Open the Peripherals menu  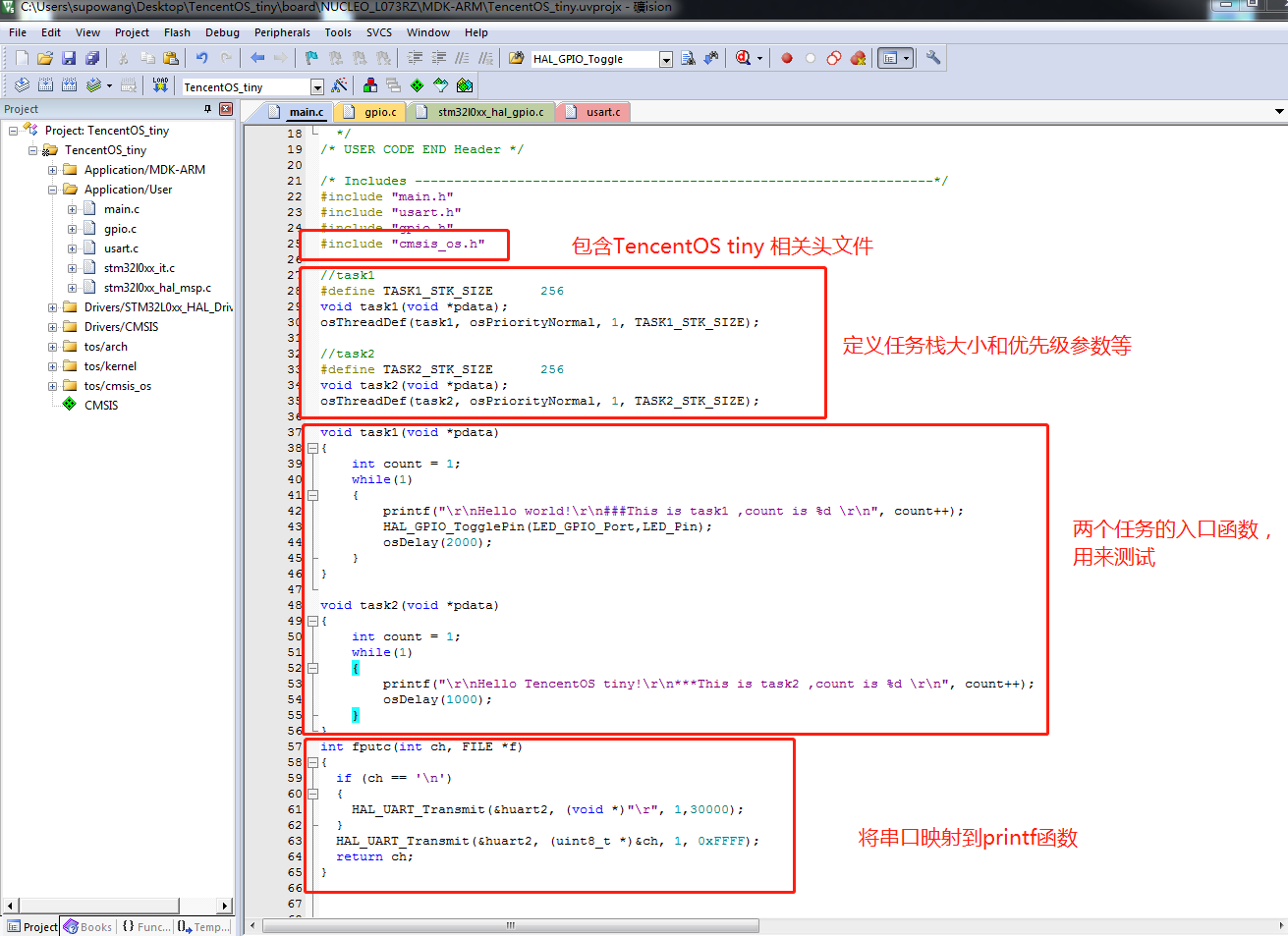coord(282,32)
